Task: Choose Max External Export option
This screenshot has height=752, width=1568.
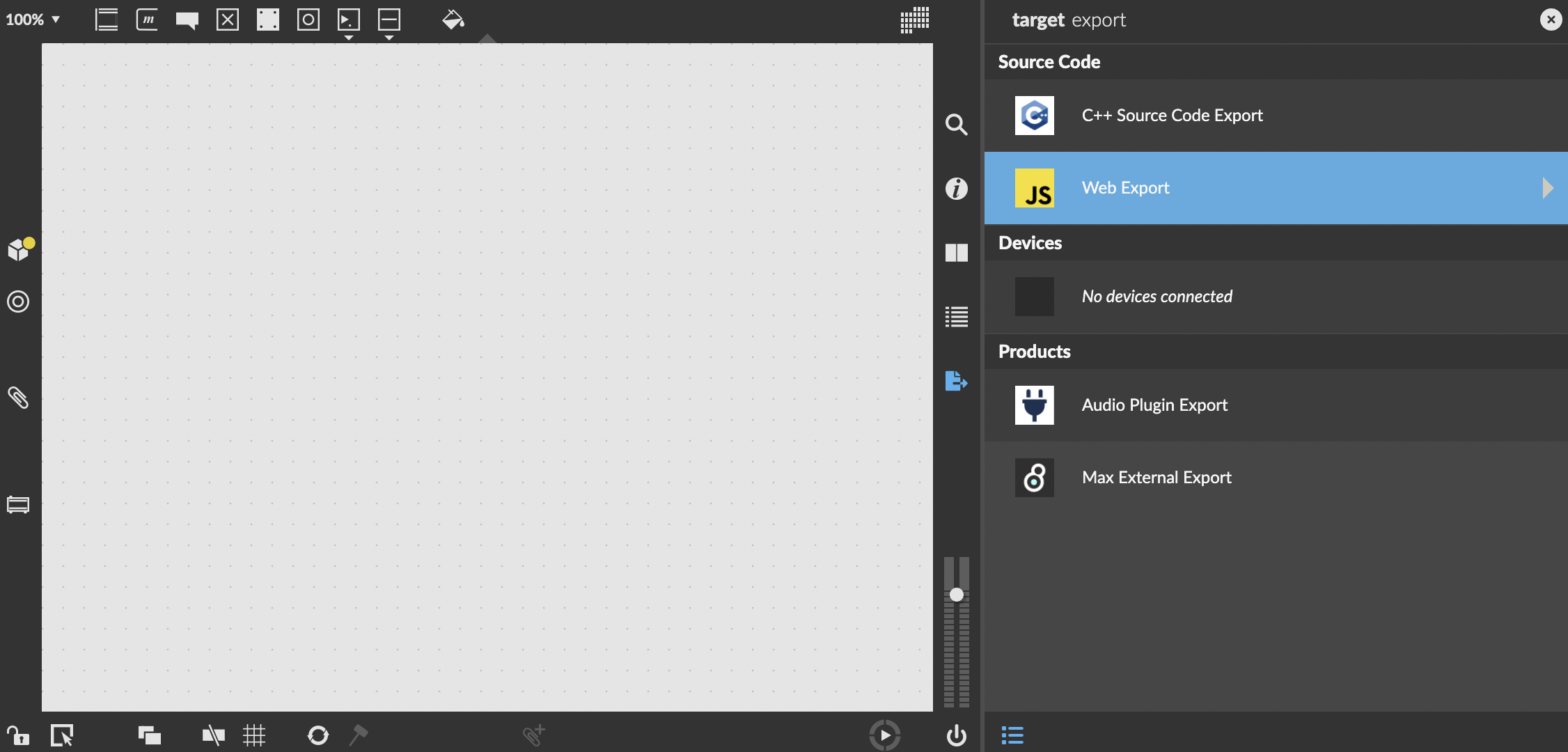Action: (1156, 478)
